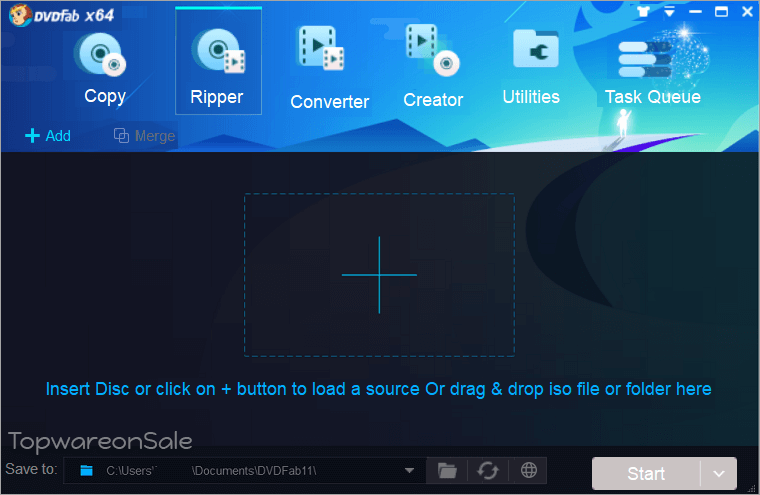Click the Merge button
The width and height of the screenshot is (760, 495).
(144, 136)
